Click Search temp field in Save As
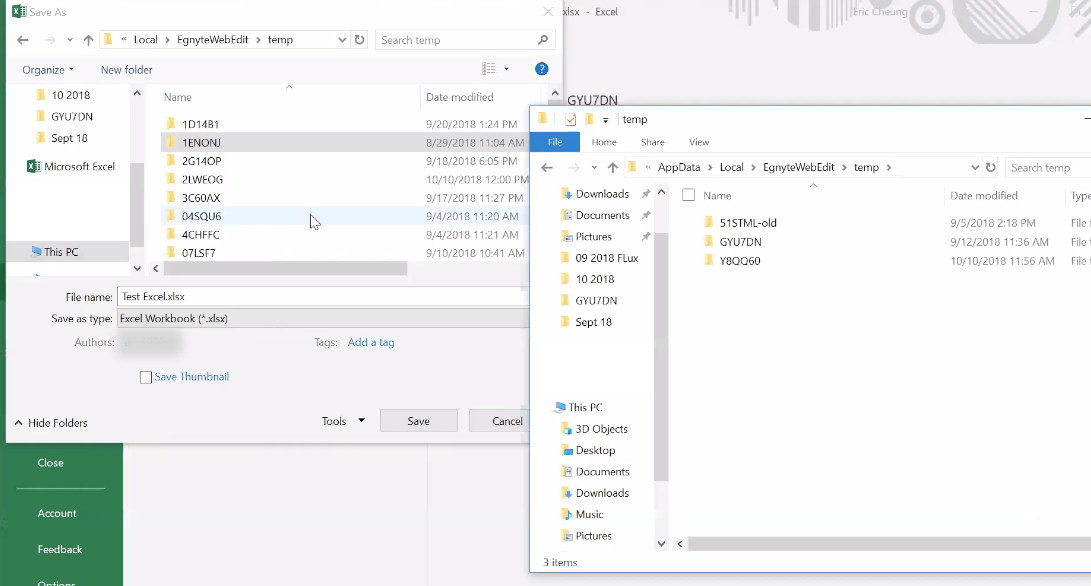1091x586 pixels. tap(457, 40)
